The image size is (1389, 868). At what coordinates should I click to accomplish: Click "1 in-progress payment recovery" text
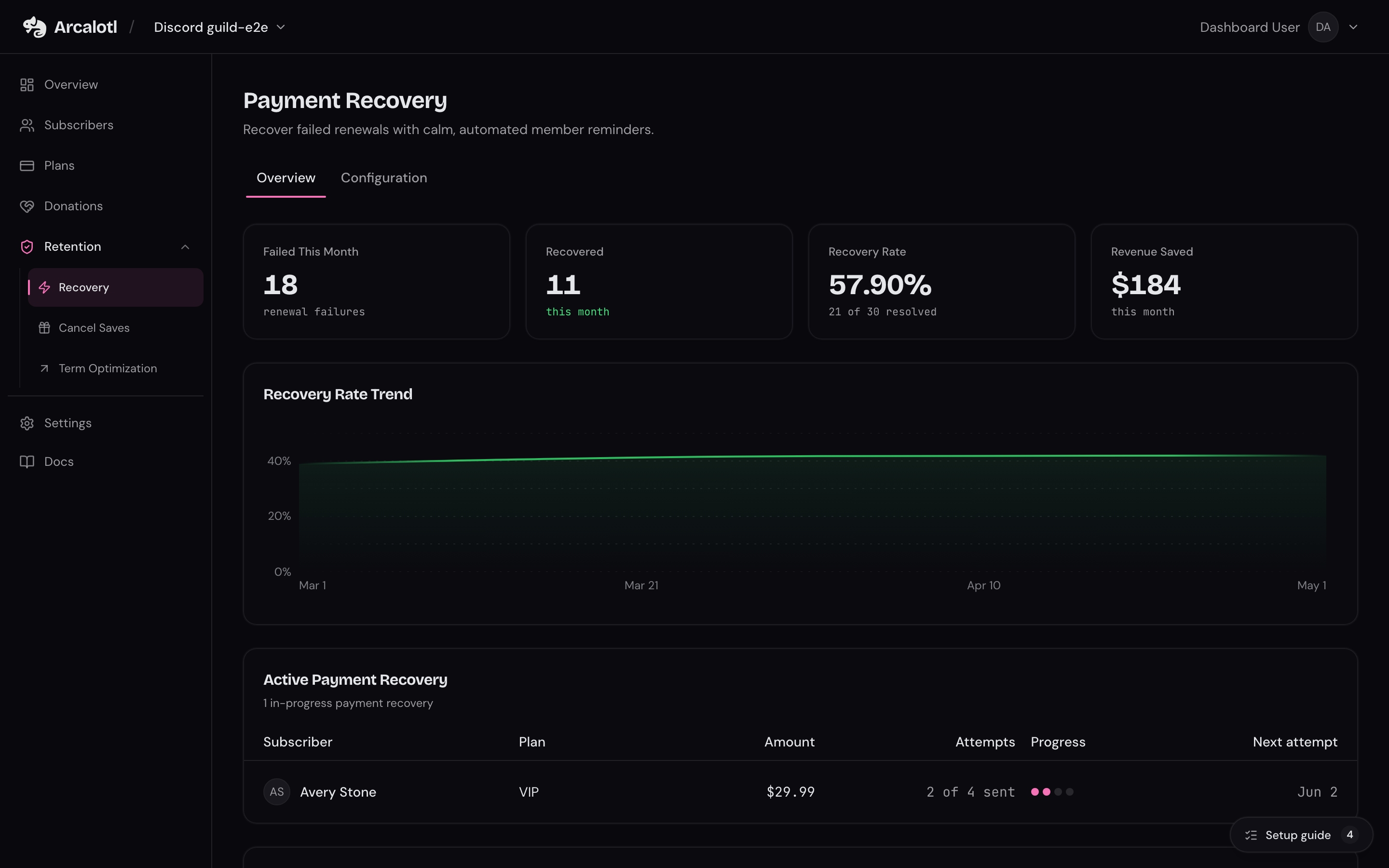pos(348,703)
